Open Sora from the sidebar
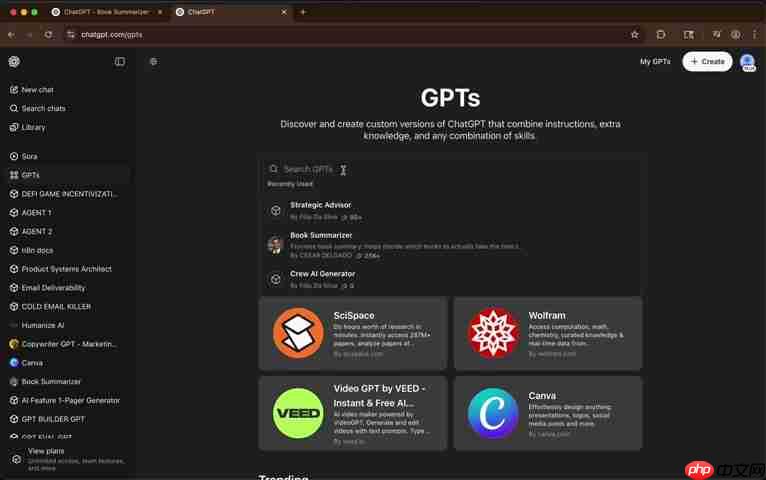The height and width of the screenshot is (480, 766). pyautogui.click(x=23, y=156)
